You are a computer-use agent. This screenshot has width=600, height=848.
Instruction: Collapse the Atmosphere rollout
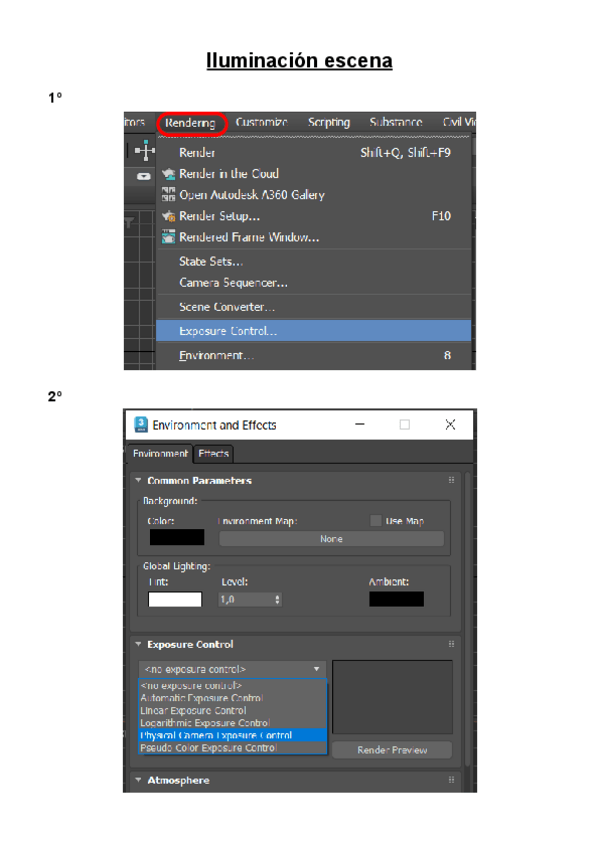pos(139,780)
